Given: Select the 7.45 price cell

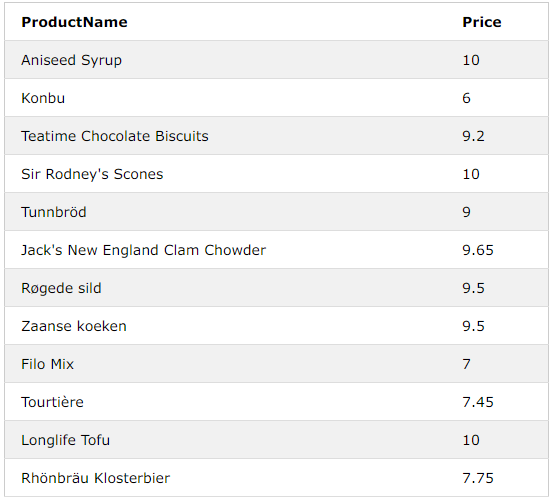Looking at the screenshot, I should click(478, 402).
